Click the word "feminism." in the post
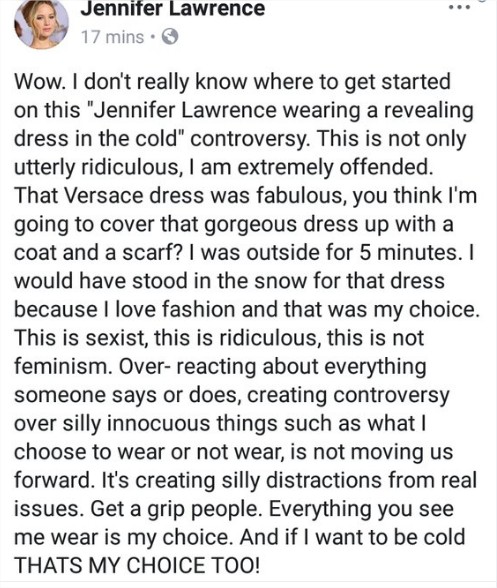This screenshot has width=497, height=588. (x=63, y=366)
